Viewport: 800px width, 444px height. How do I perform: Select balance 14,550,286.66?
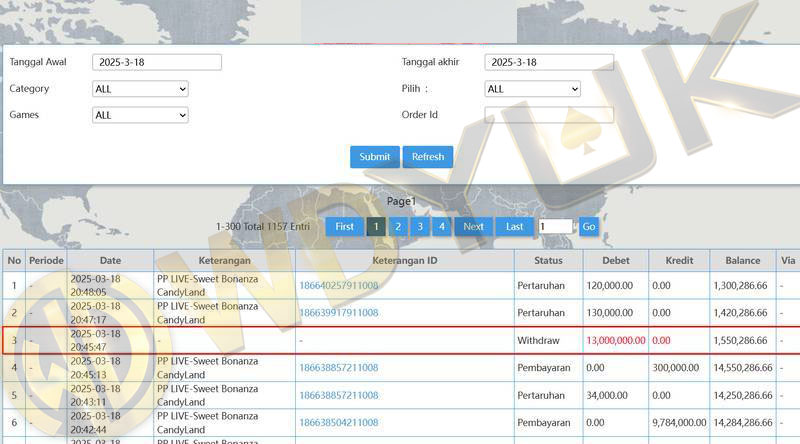pyautogui.click(x=743, y=367)
